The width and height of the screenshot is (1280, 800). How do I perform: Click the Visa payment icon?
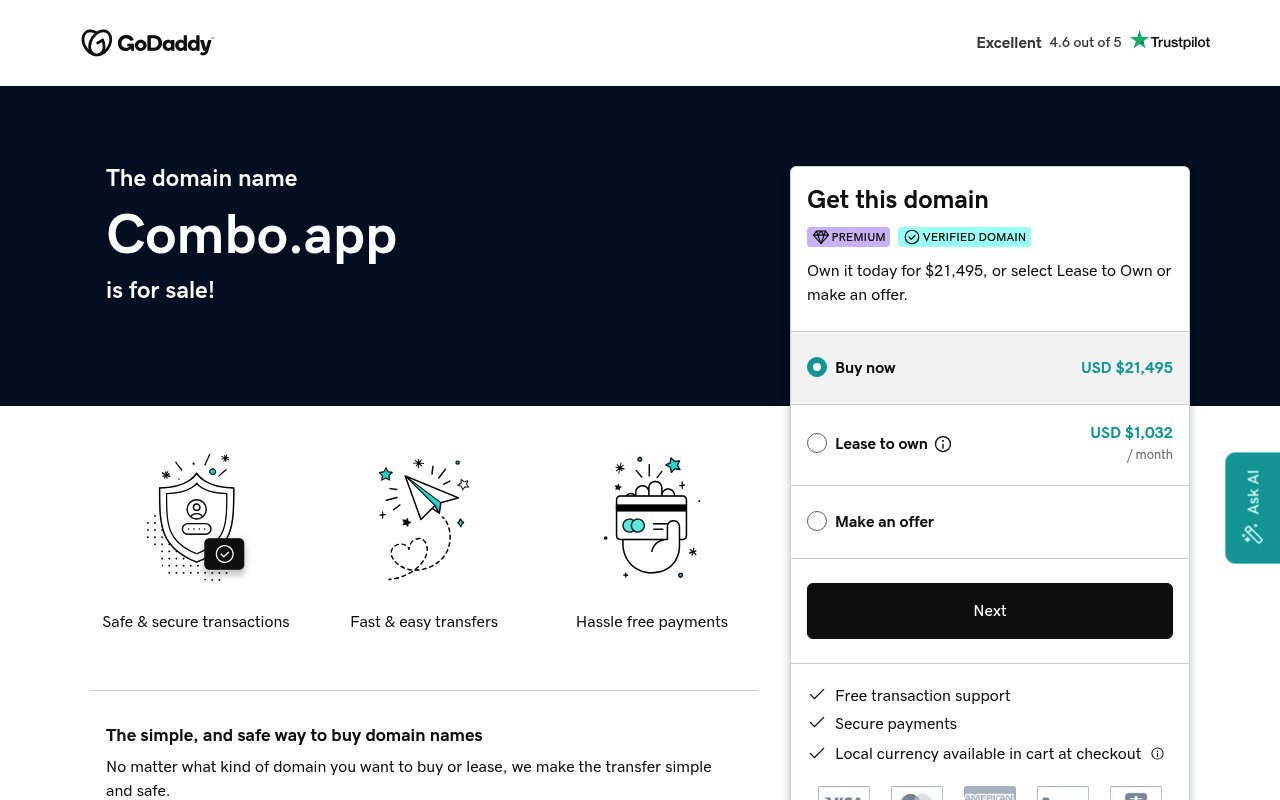(844, 793)
